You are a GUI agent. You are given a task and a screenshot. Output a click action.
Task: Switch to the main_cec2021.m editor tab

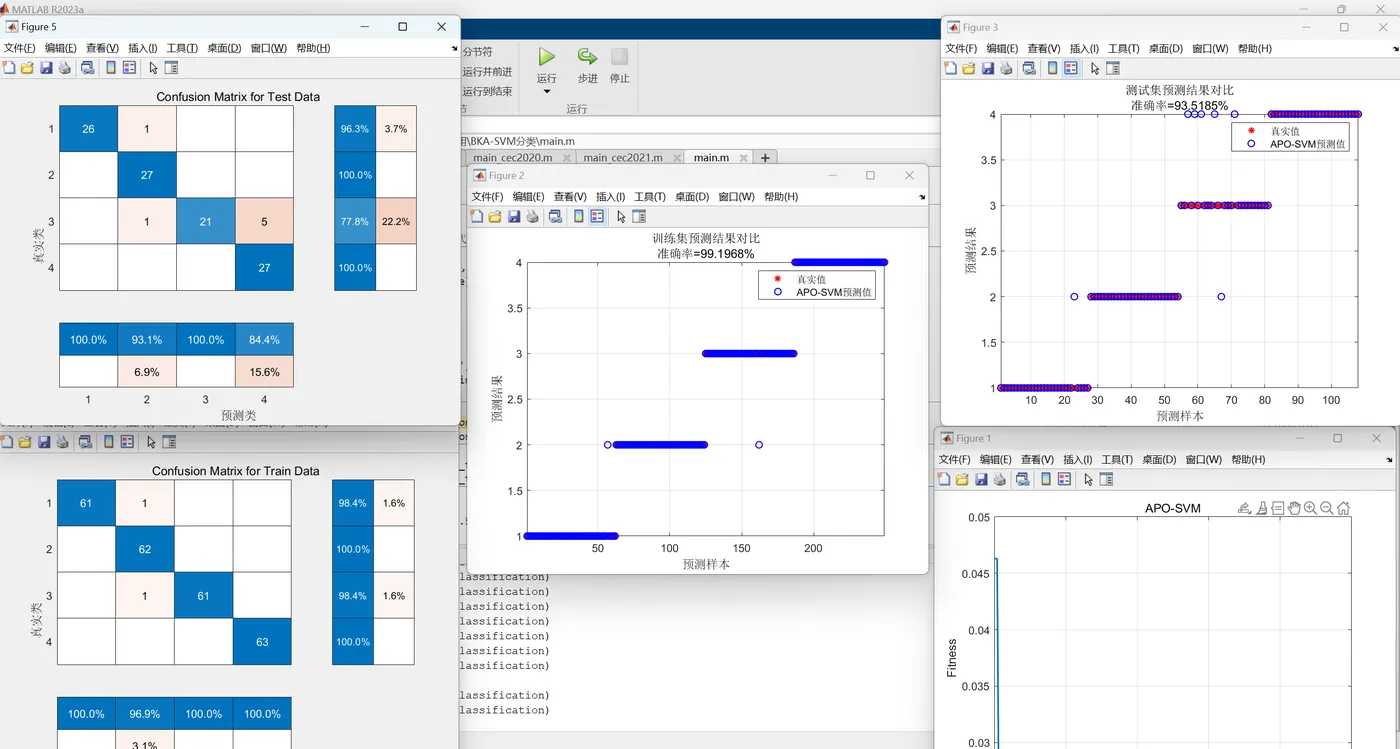pos(622,158)
